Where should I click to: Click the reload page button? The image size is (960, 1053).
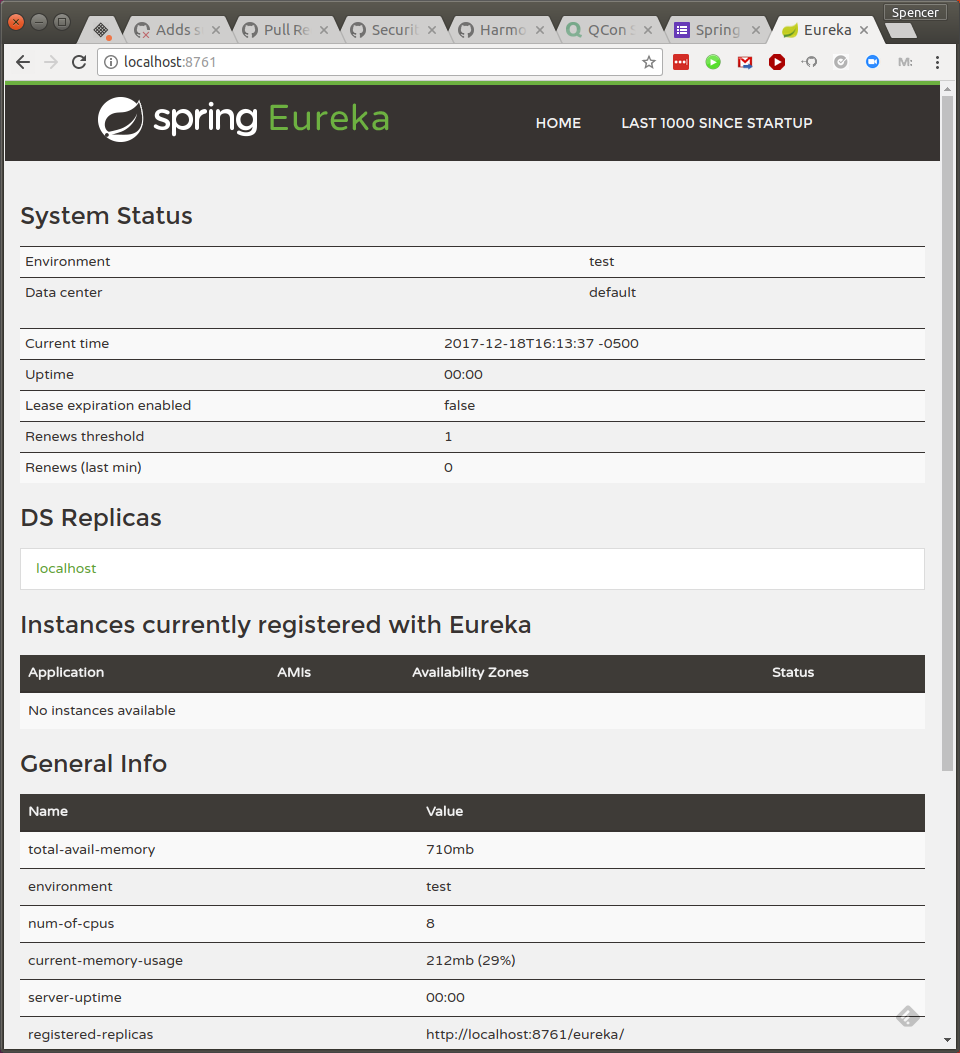79,62
